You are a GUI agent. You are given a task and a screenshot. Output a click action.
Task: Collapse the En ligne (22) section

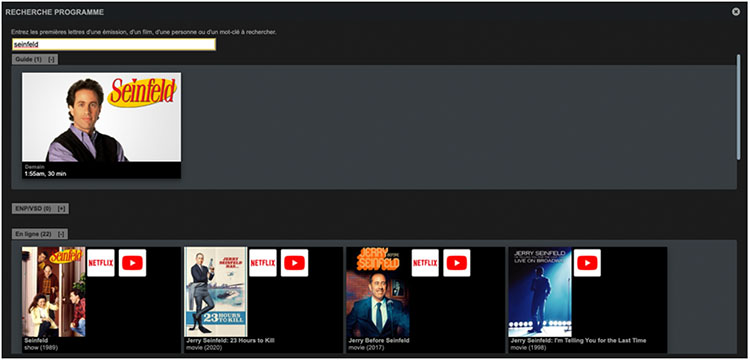click(61, 234)
